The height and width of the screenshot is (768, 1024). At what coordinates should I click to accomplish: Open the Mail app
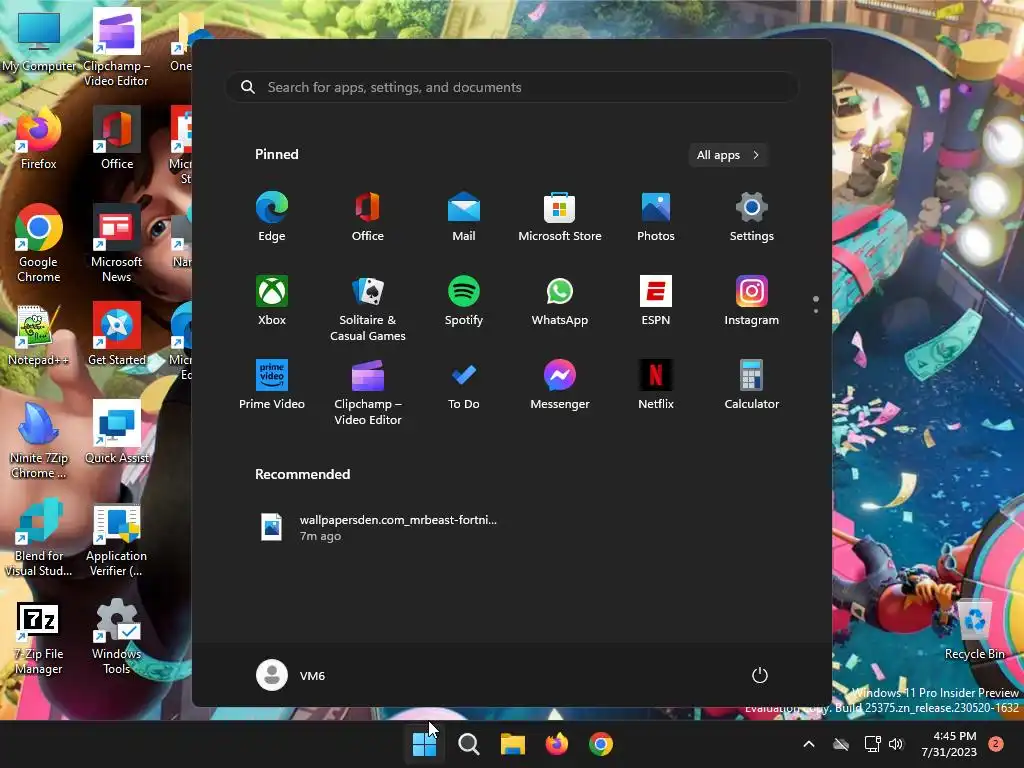[464, 217]
